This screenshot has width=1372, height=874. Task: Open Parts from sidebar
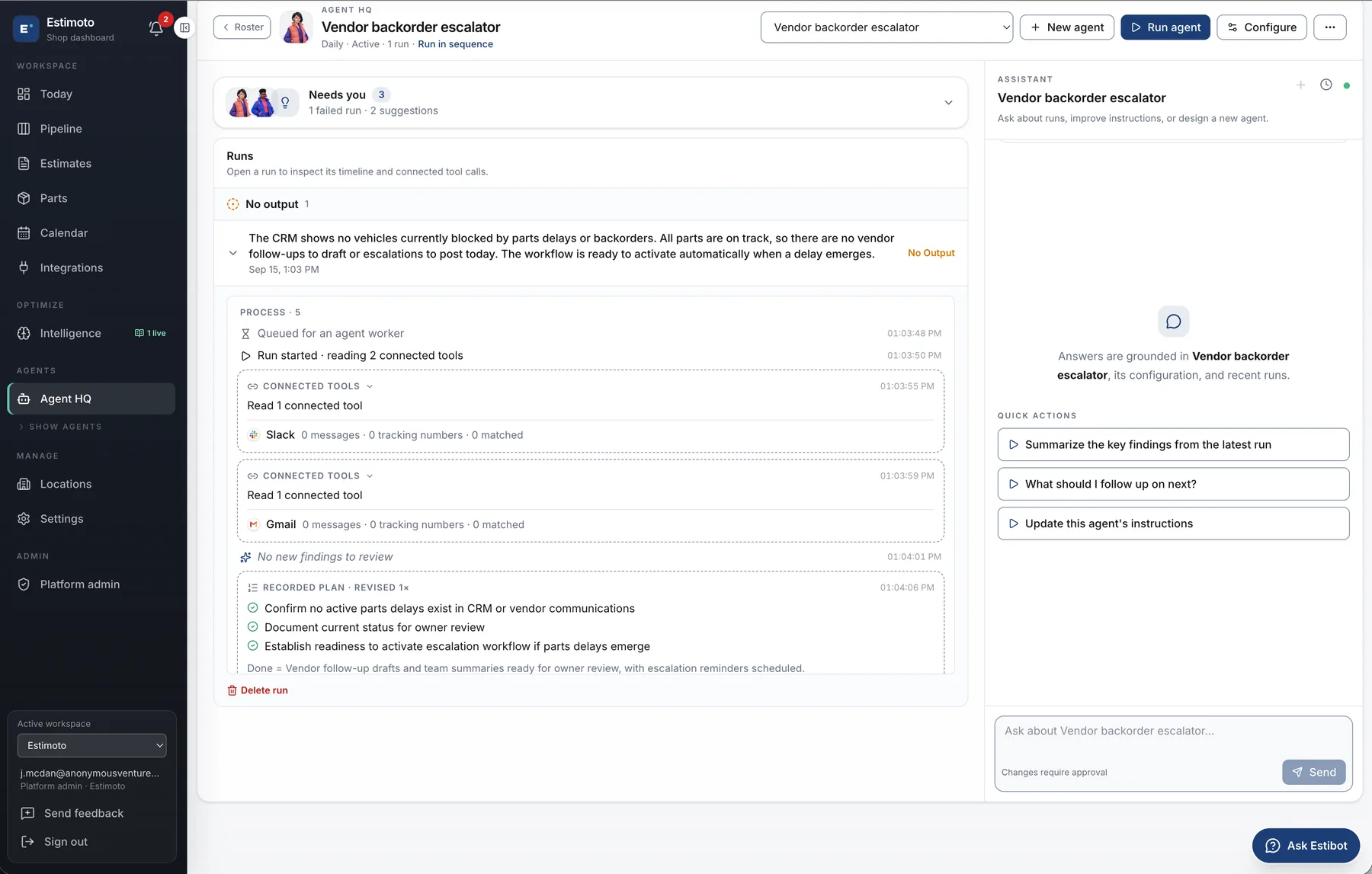(92, 198)
